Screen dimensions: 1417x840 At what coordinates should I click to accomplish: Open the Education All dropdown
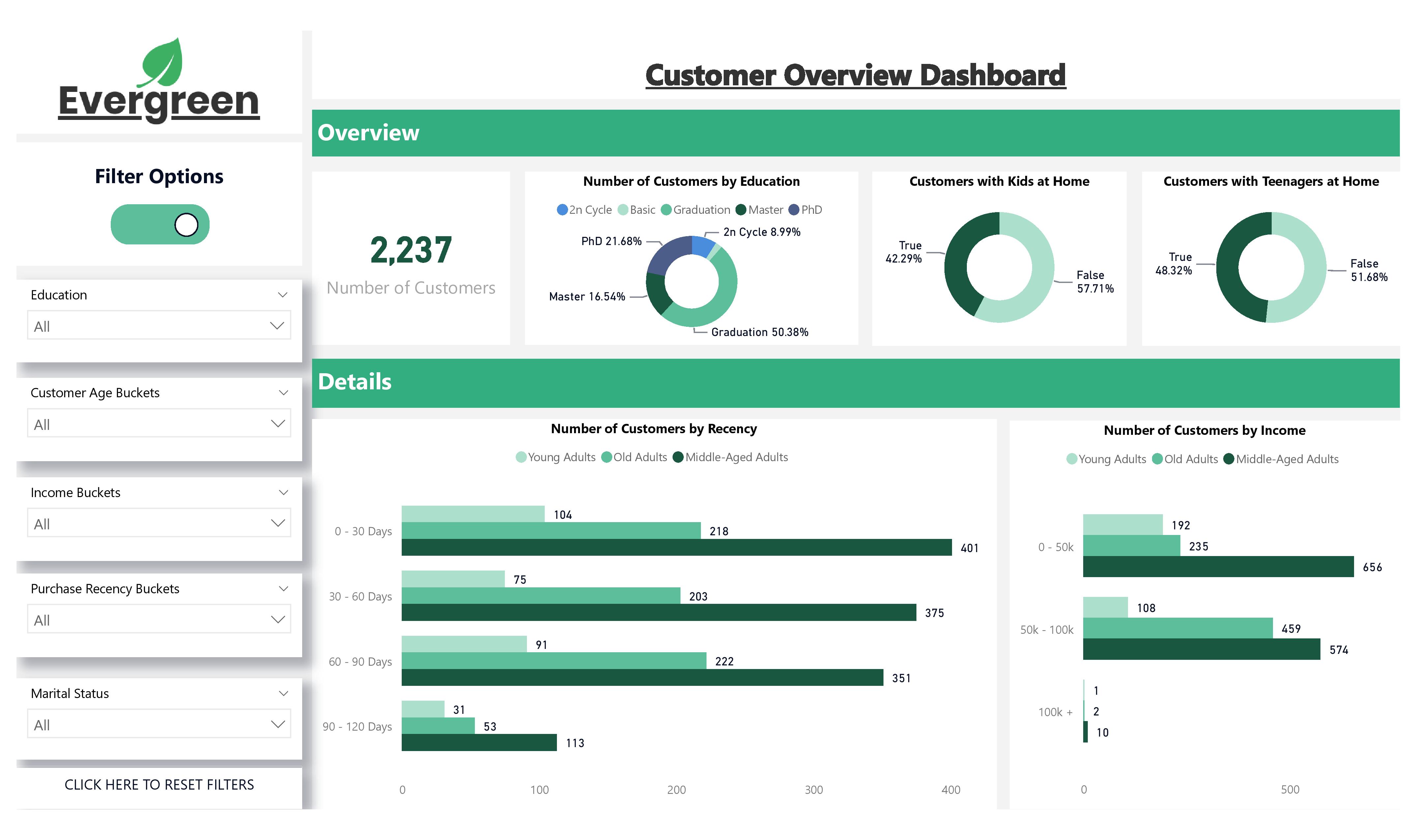[x=159, y=325]
